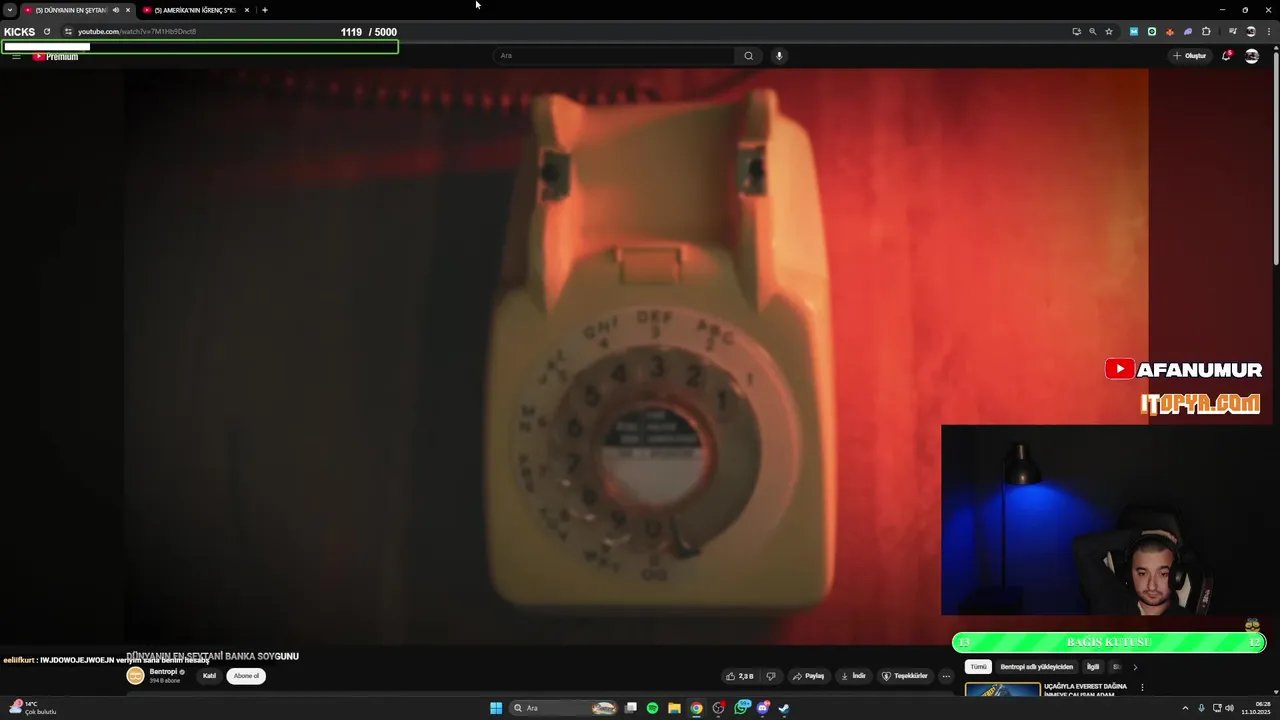Show hidden system tray icons chevron
Viewport: 1280px width, 720px height.
1187,708
